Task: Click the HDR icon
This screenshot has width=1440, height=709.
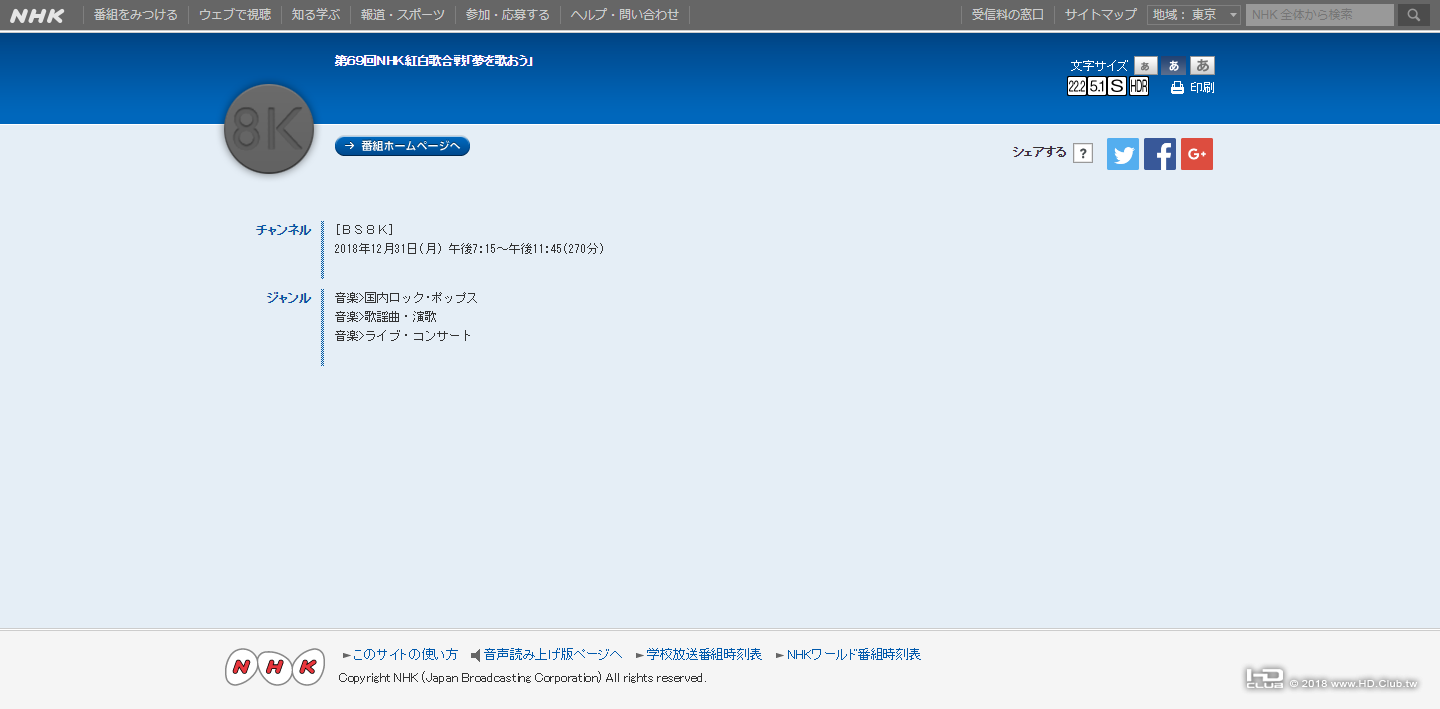Action: click(x=1139, y=87)
